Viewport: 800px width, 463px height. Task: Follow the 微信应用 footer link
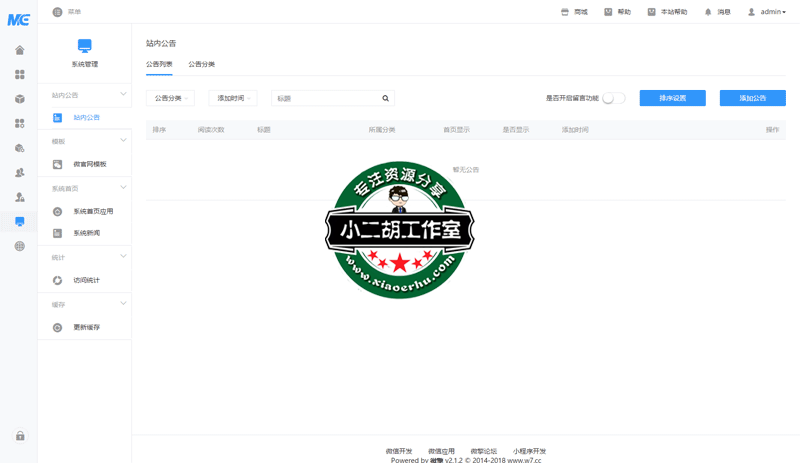point(441,451)
